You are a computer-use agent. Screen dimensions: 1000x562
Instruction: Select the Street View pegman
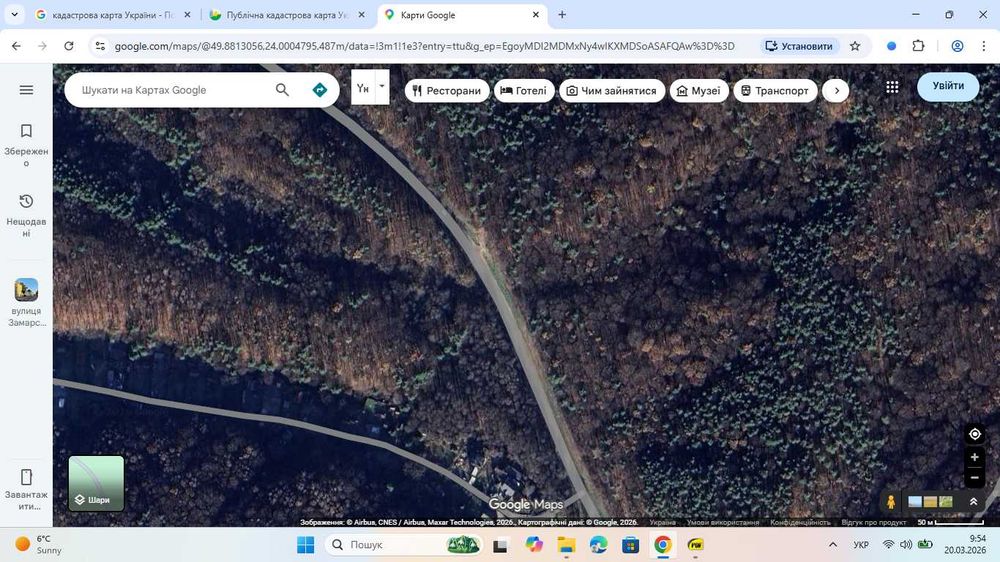point(891,501)
